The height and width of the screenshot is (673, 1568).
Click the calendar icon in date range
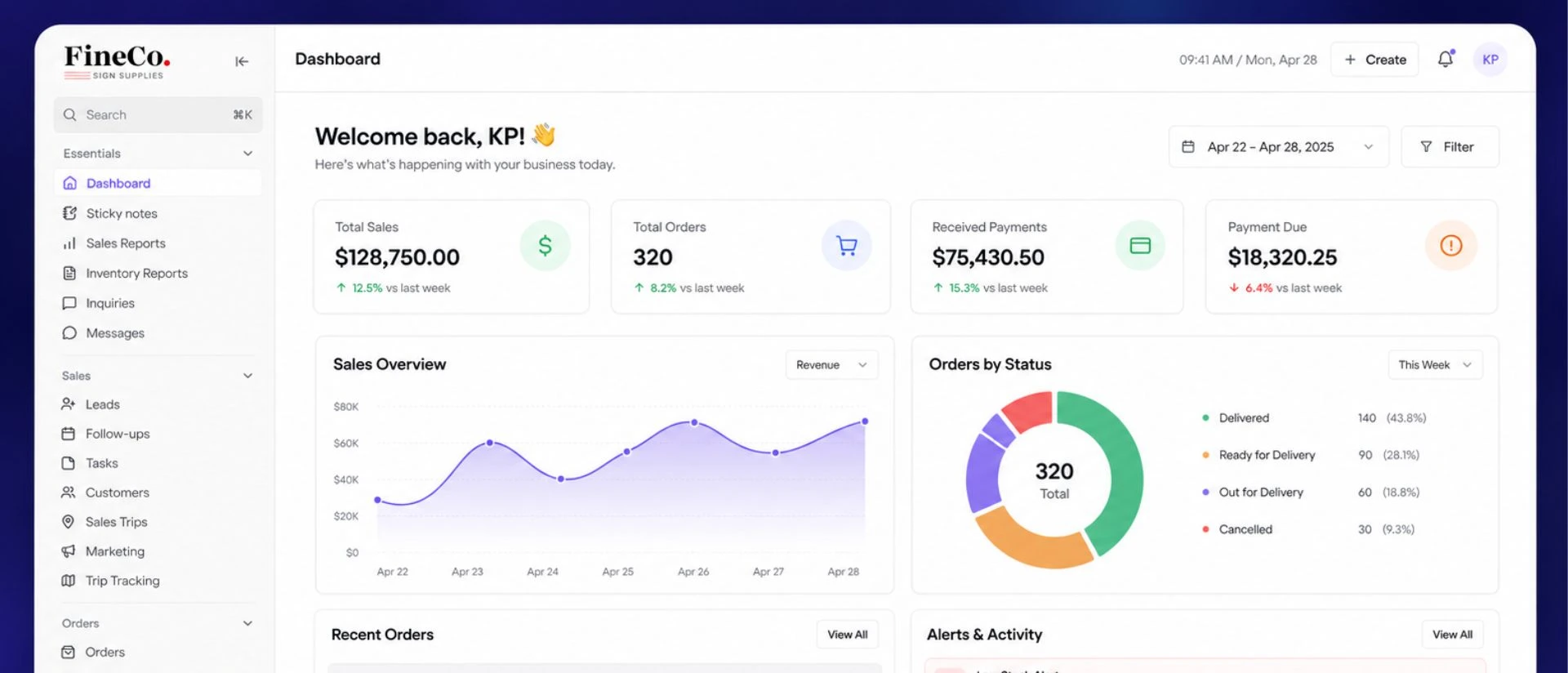coord(1188,147)
